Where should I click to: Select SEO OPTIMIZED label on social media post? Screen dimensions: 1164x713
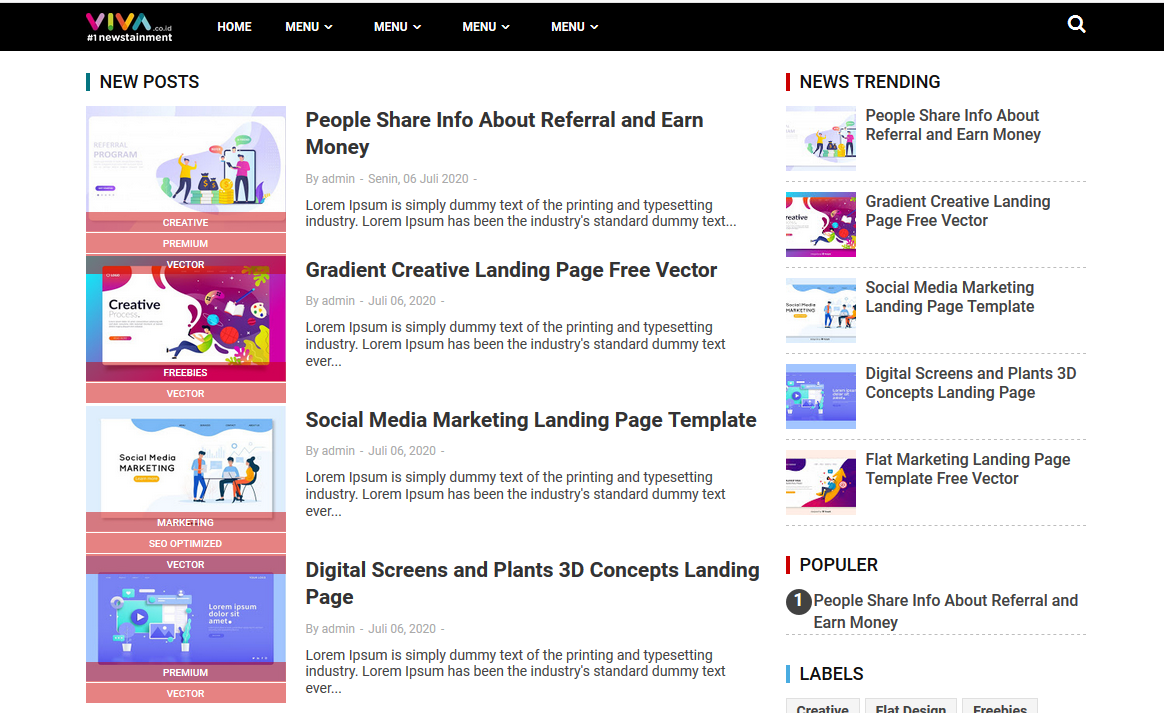point(186,543)
